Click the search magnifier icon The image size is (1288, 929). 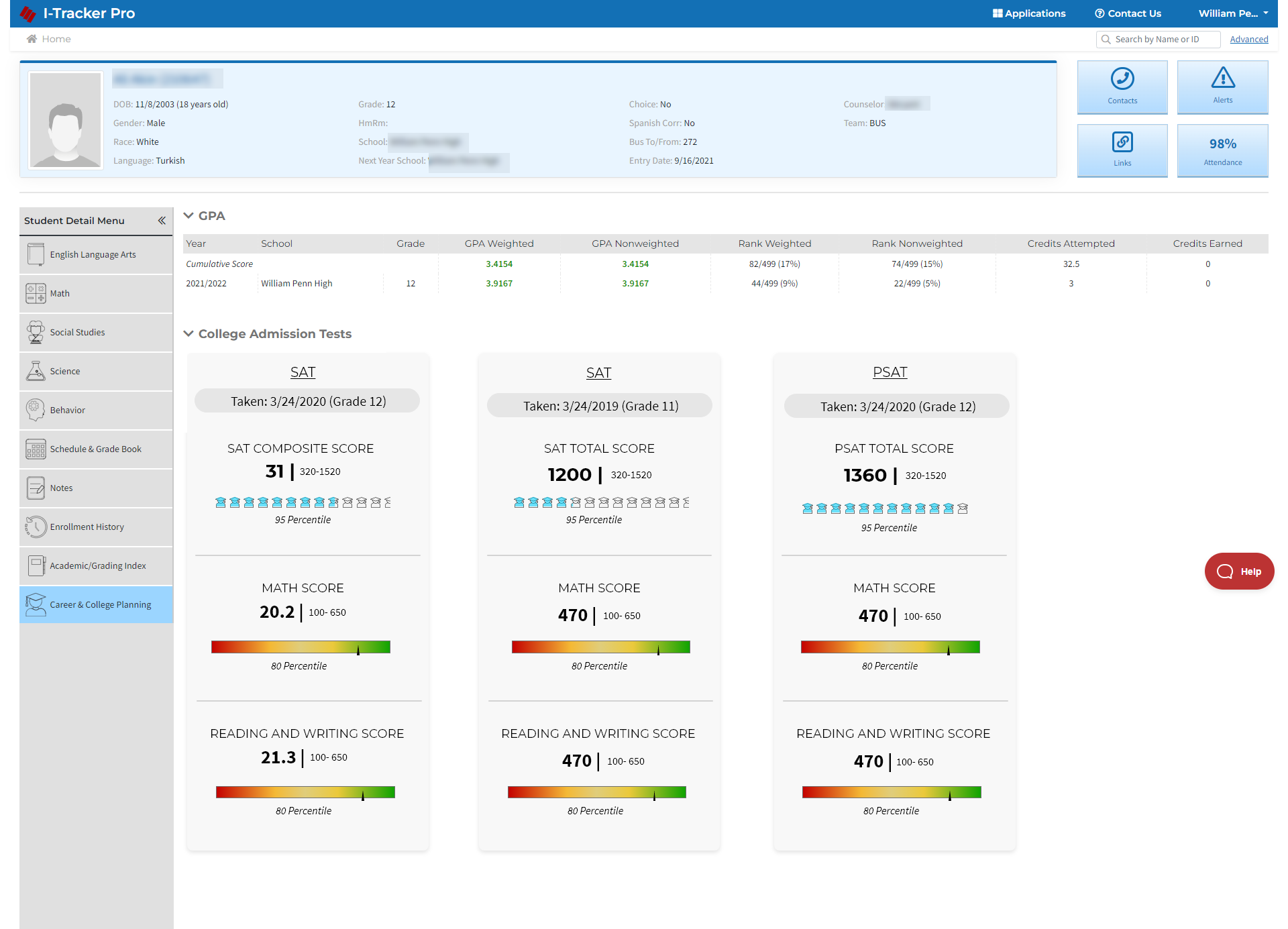click(x=1106, y=40)
